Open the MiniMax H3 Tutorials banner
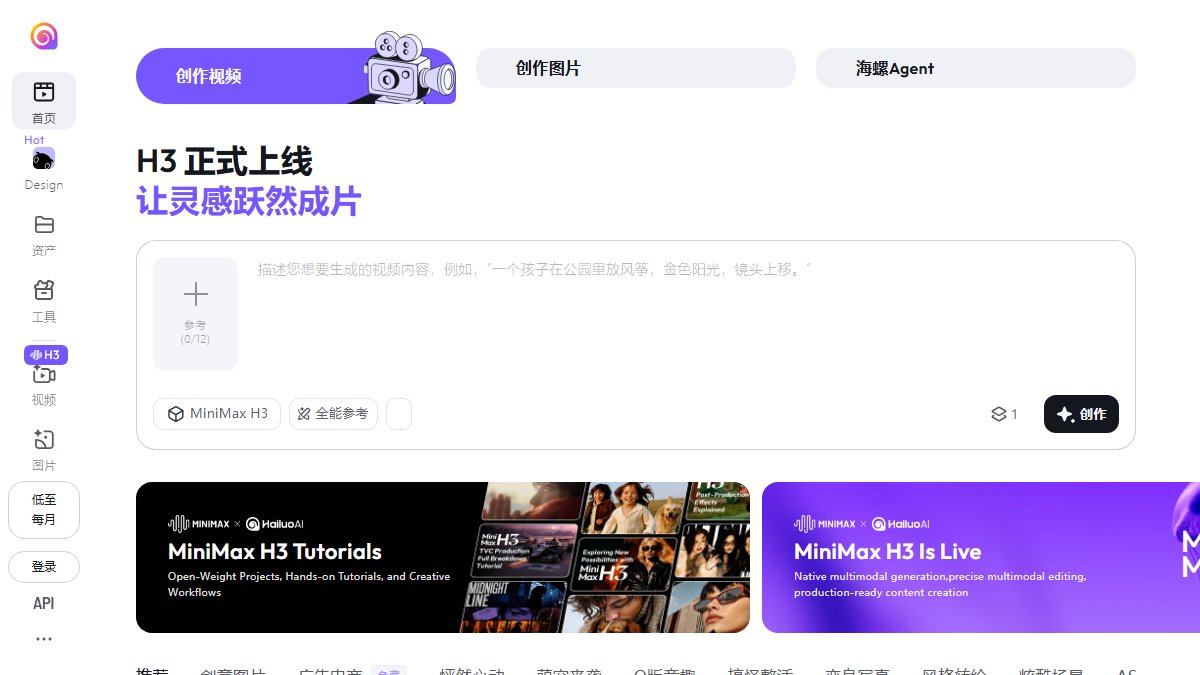This screenshot has width=1200, height=675. (x=443, y=557)
